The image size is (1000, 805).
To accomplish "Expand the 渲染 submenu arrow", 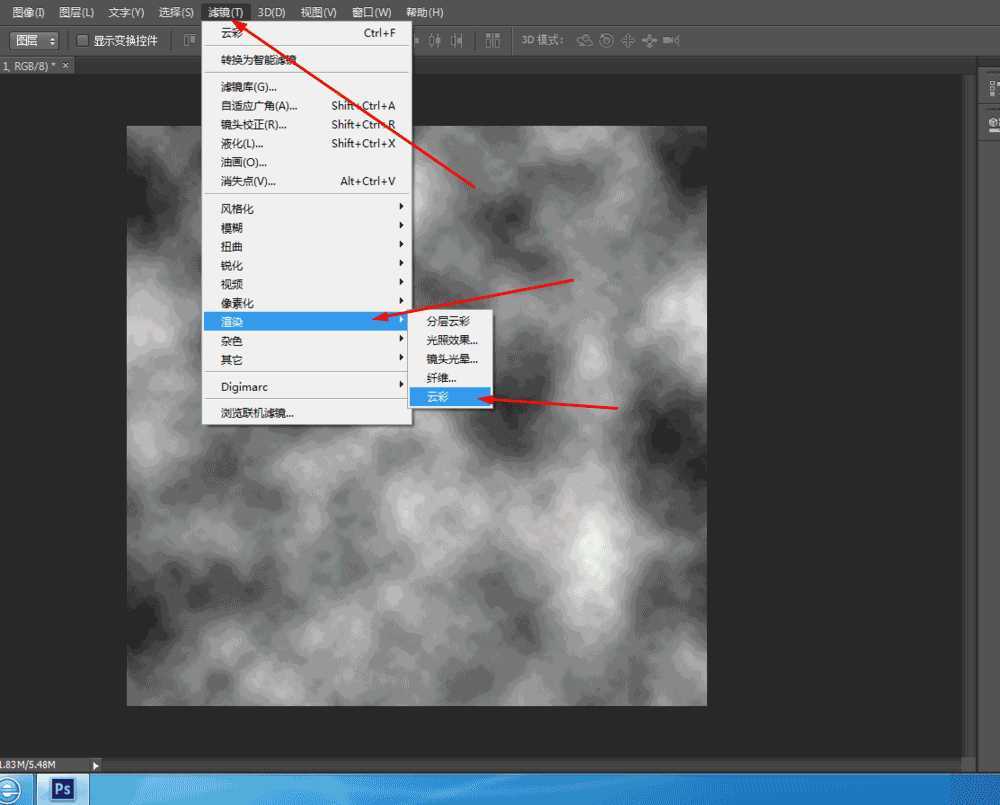I will click(404, 321).
